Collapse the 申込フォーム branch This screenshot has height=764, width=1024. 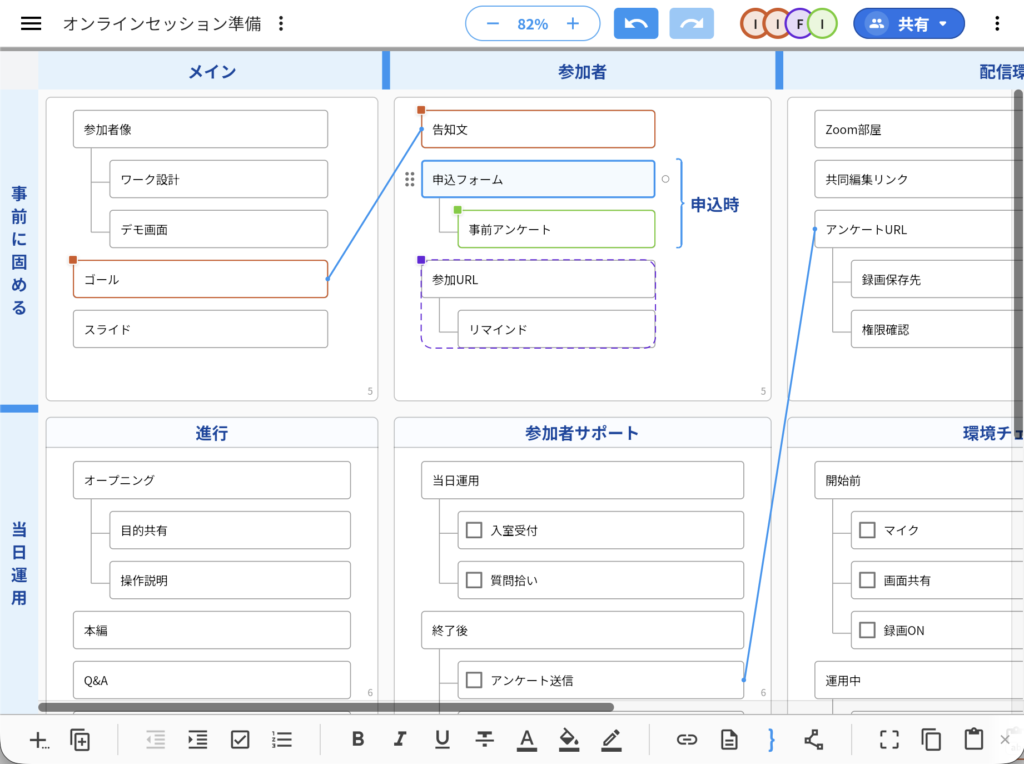click(x=665, y=180)
